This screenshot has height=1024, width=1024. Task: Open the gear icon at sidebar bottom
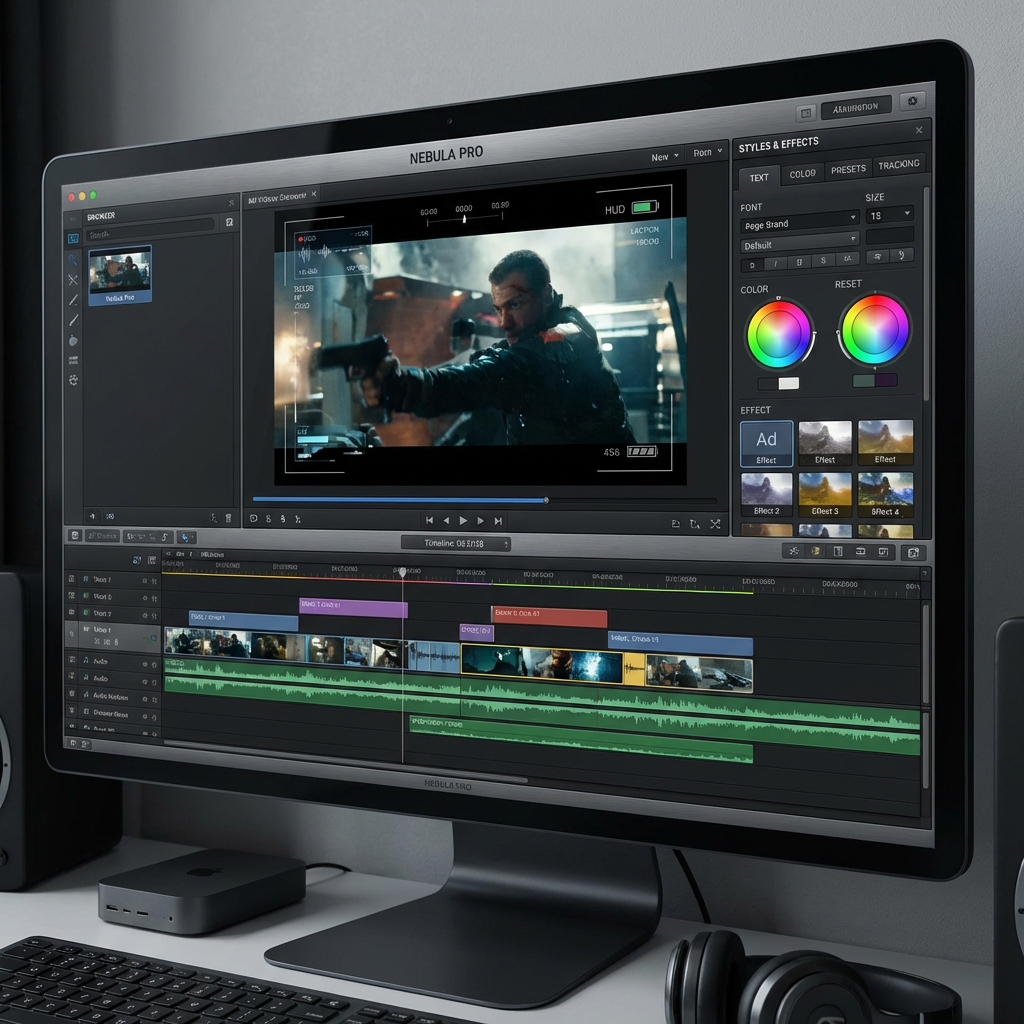click(73, 380)
